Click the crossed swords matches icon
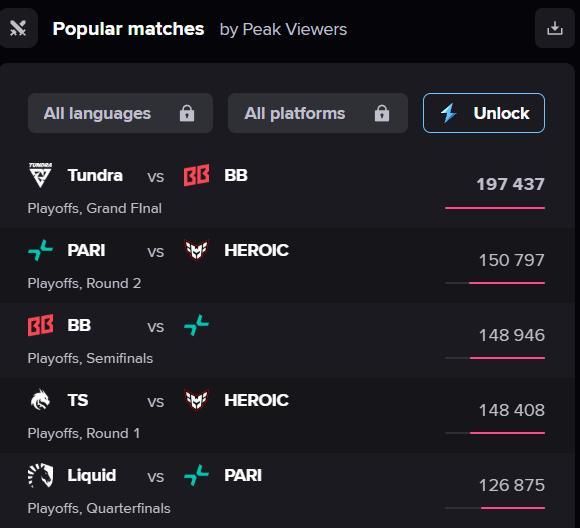 click(18, 28)
